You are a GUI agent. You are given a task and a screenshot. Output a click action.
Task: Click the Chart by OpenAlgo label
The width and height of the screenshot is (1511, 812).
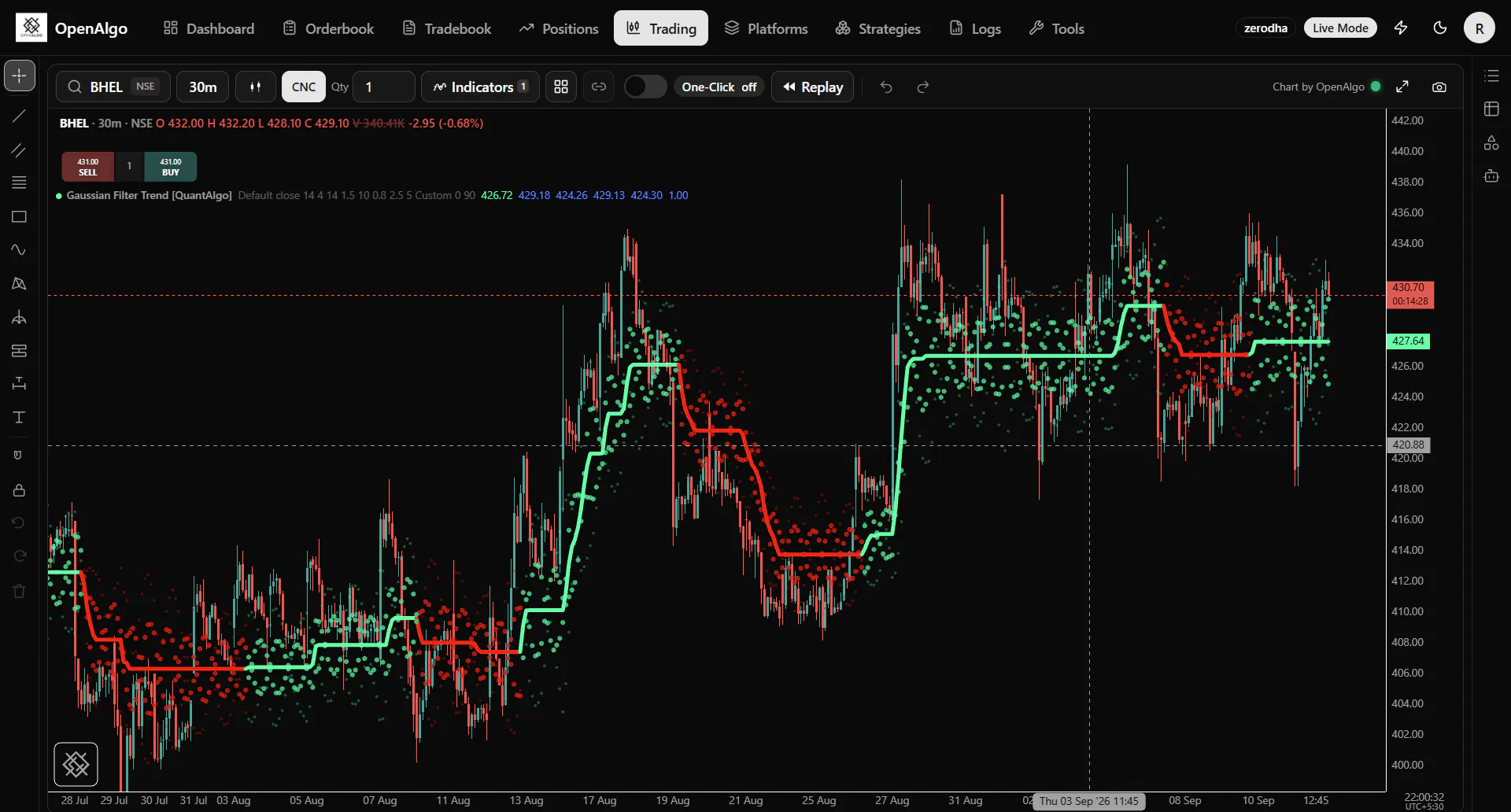[1318, 87]
